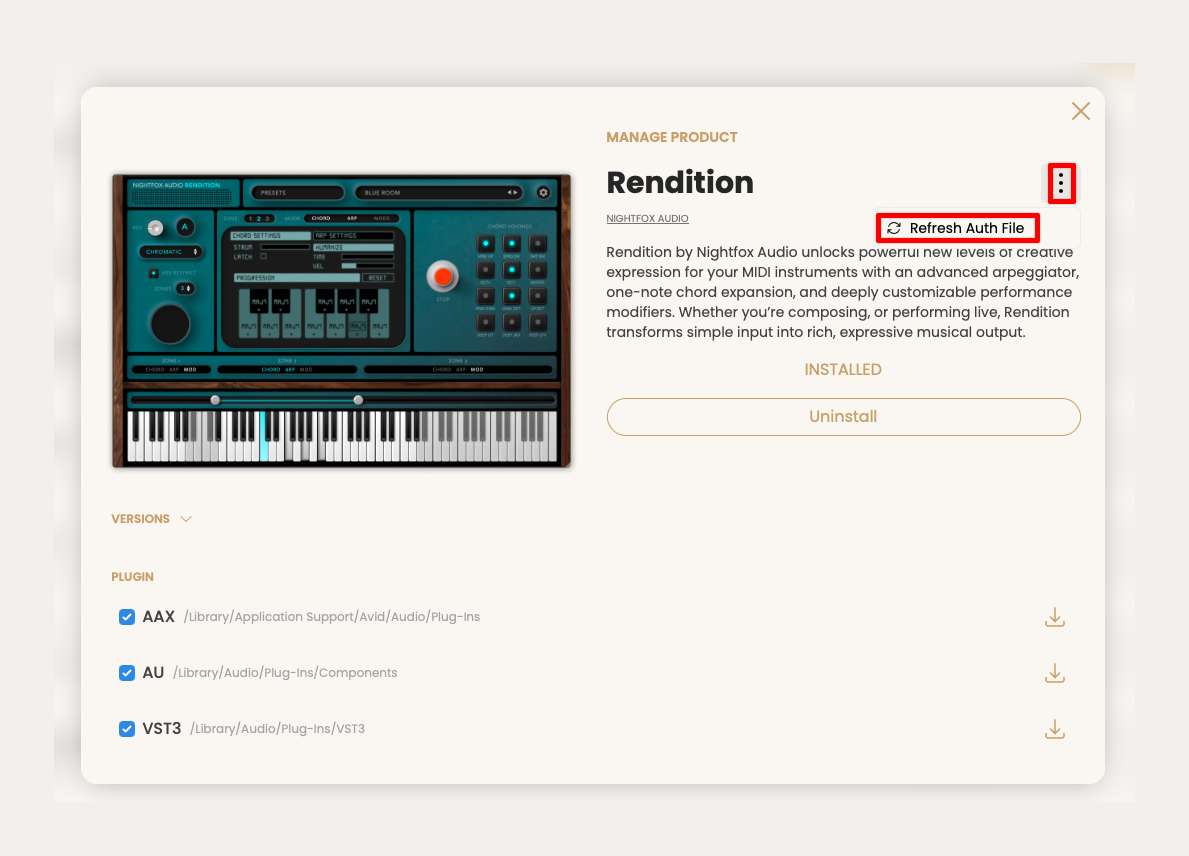Uncheck the VST3 plugin checkbox
Image resolution: width=1189 pixels, height=856 pixels.
pyautogui.click(x=127, y=729)
